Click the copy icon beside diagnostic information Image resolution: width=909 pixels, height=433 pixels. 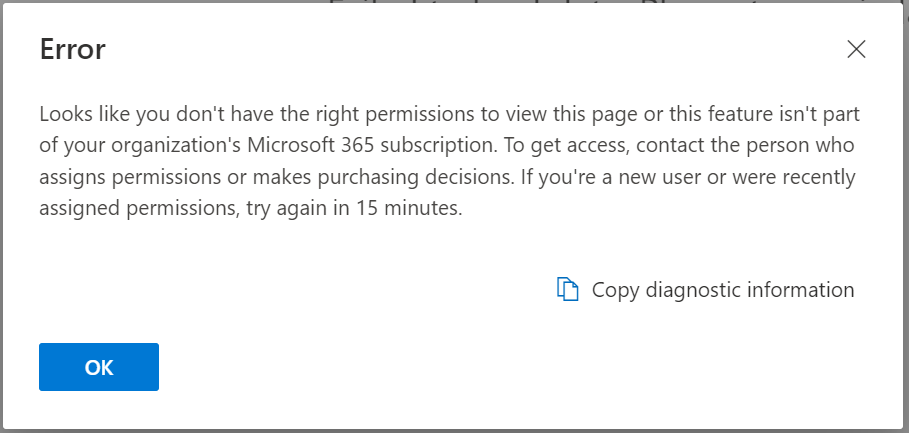(568, 290)
